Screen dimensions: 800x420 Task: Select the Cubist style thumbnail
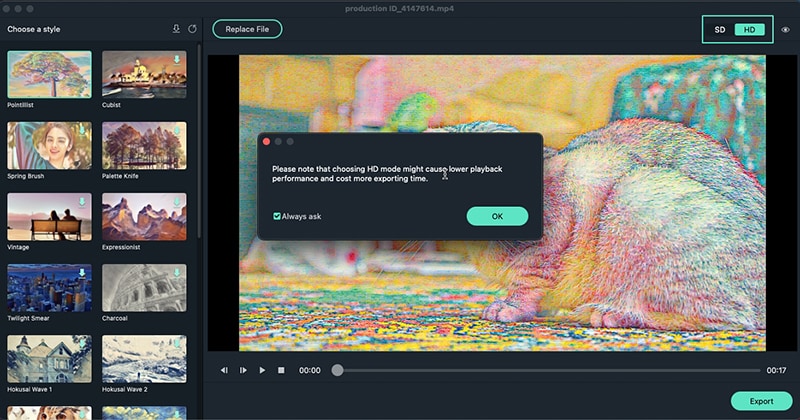(144, 75)
